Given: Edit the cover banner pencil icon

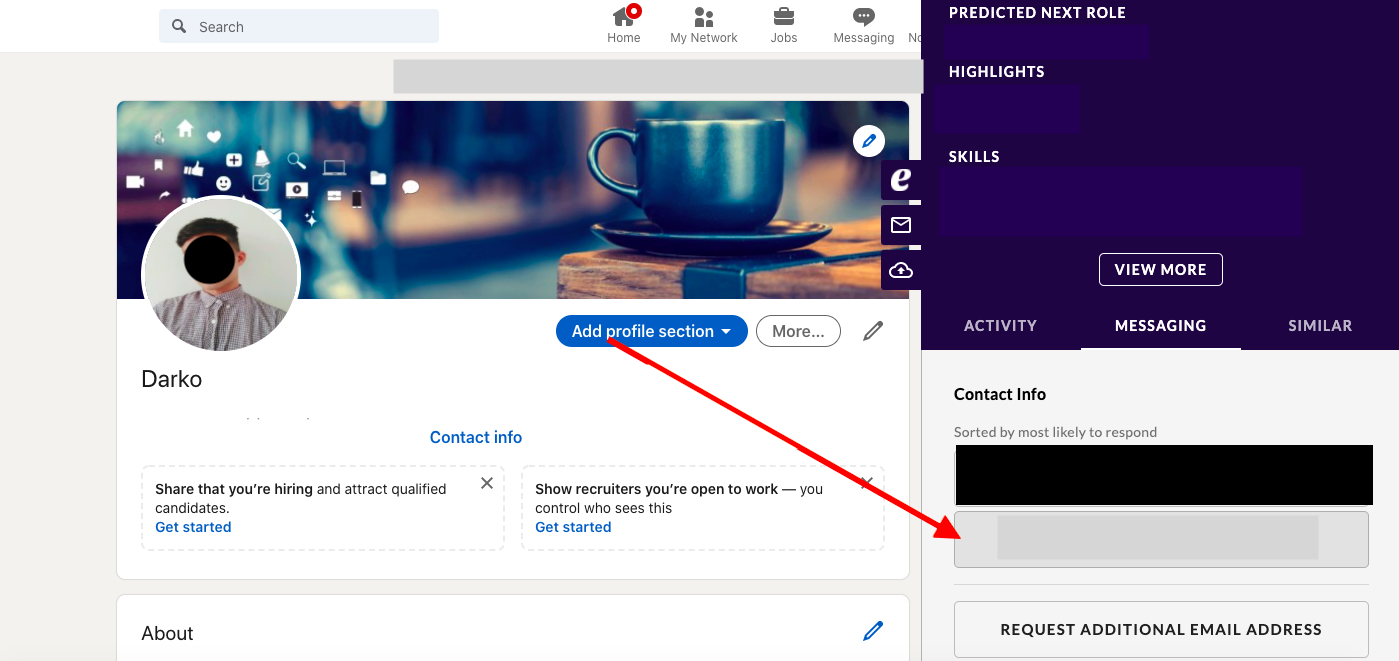Looking at the screenshot, I should coord(869,141).
